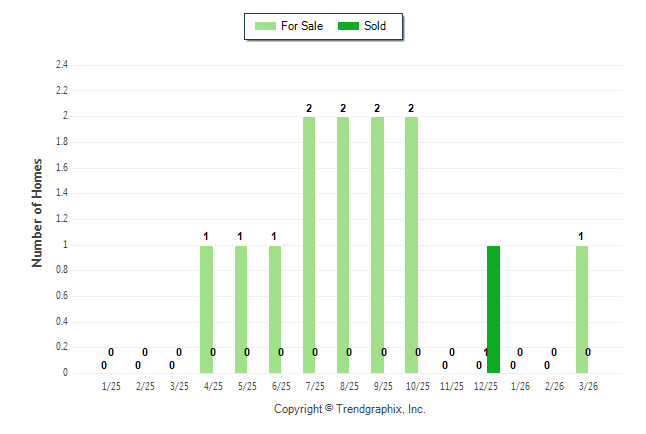The width and height of the screenshot is (646, 434).
Task: Click the 4/25 For Sale bar
Action: pos(206,309)
